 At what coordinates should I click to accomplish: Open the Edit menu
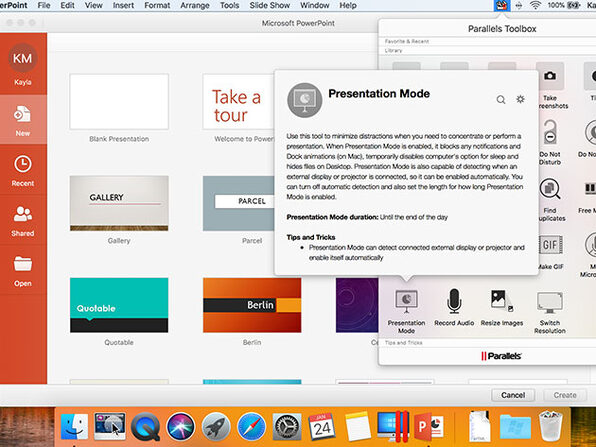[67, 5]
